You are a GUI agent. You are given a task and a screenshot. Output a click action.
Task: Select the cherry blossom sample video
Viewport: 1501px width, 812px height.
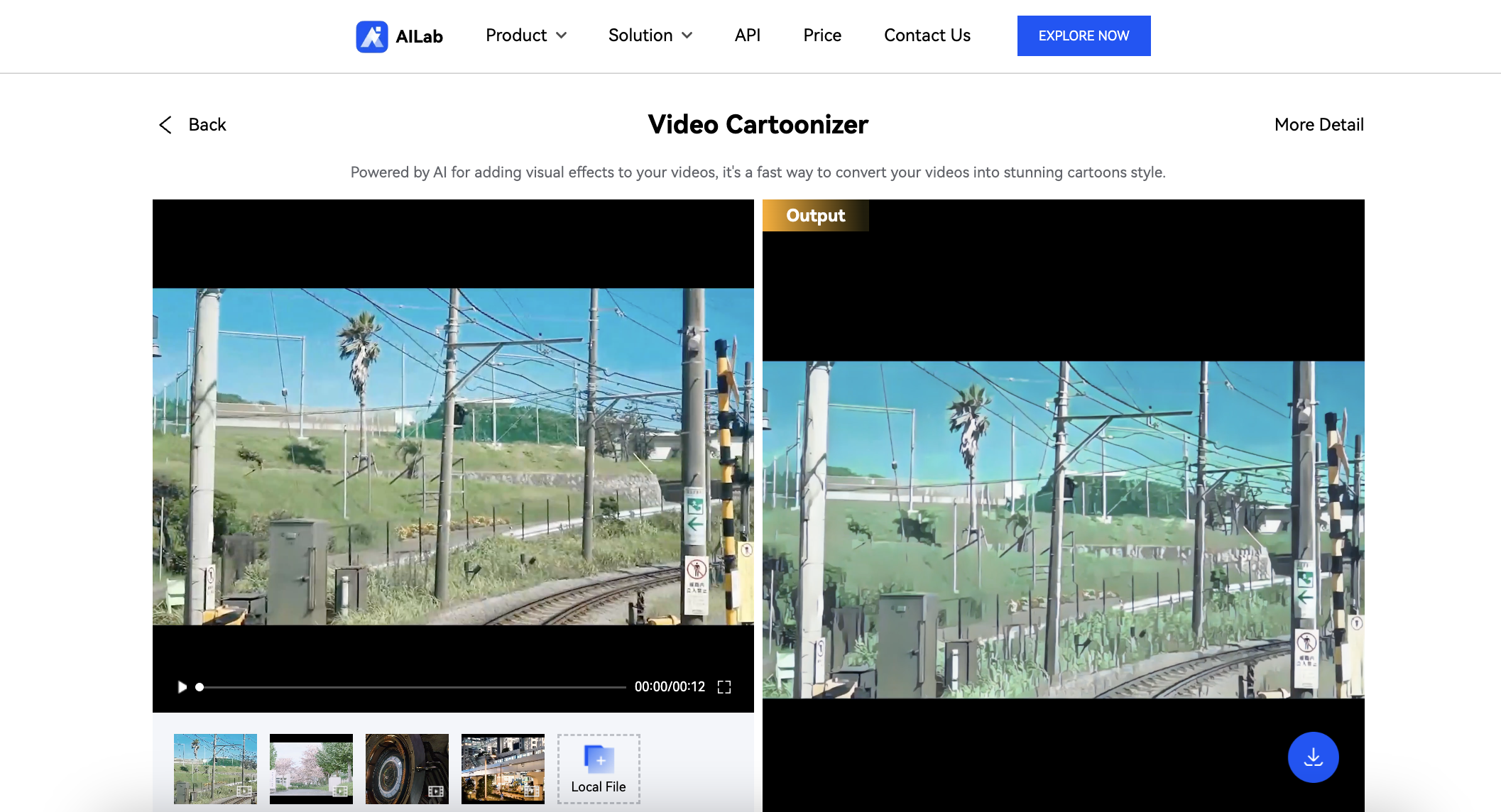coord(310,769)
